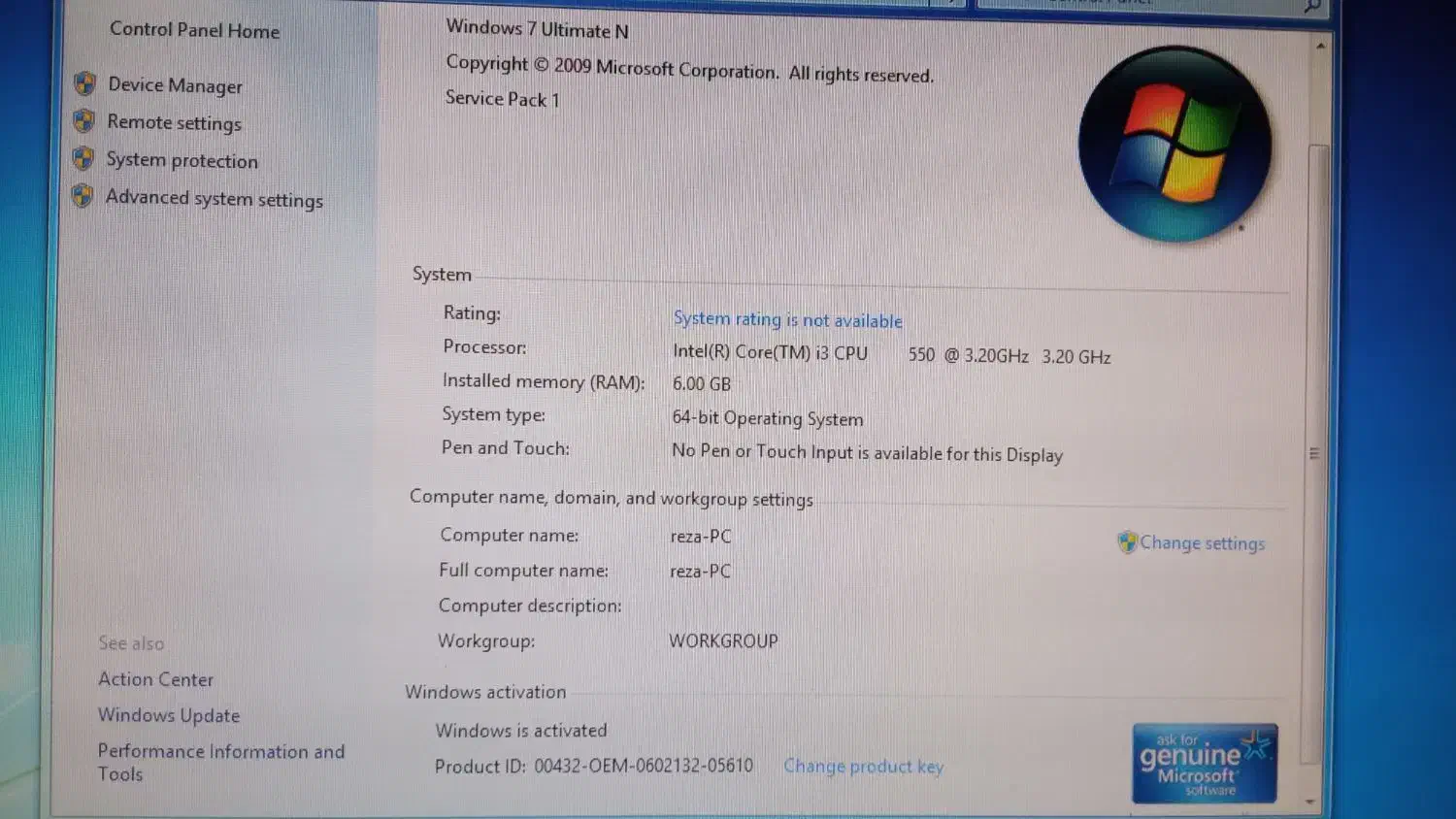Click the vertical scrollbar thumb
The image size is (1456, 819).
click(1315, 453)
